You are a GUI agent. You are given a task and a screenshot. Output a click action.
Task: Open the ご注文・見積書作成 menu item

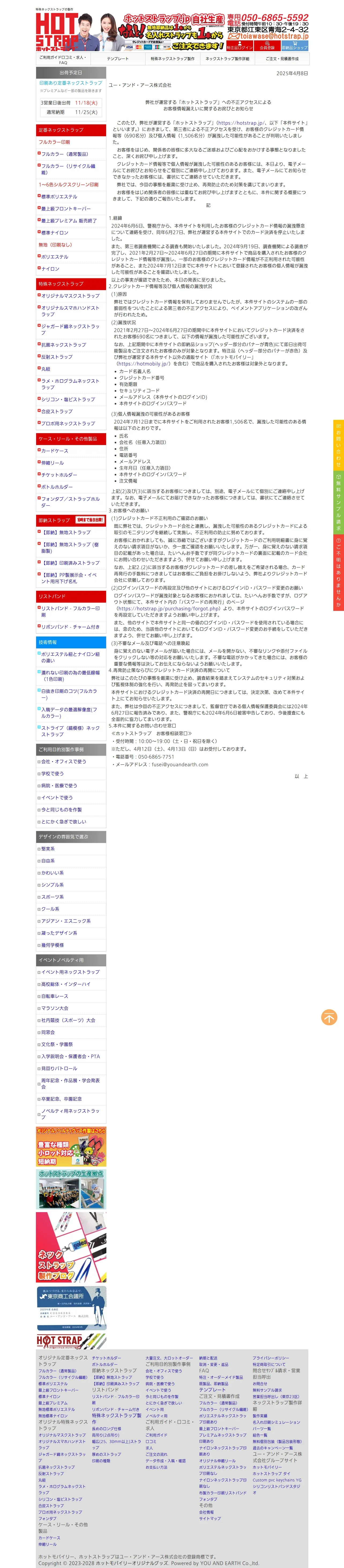pos(282,59)
